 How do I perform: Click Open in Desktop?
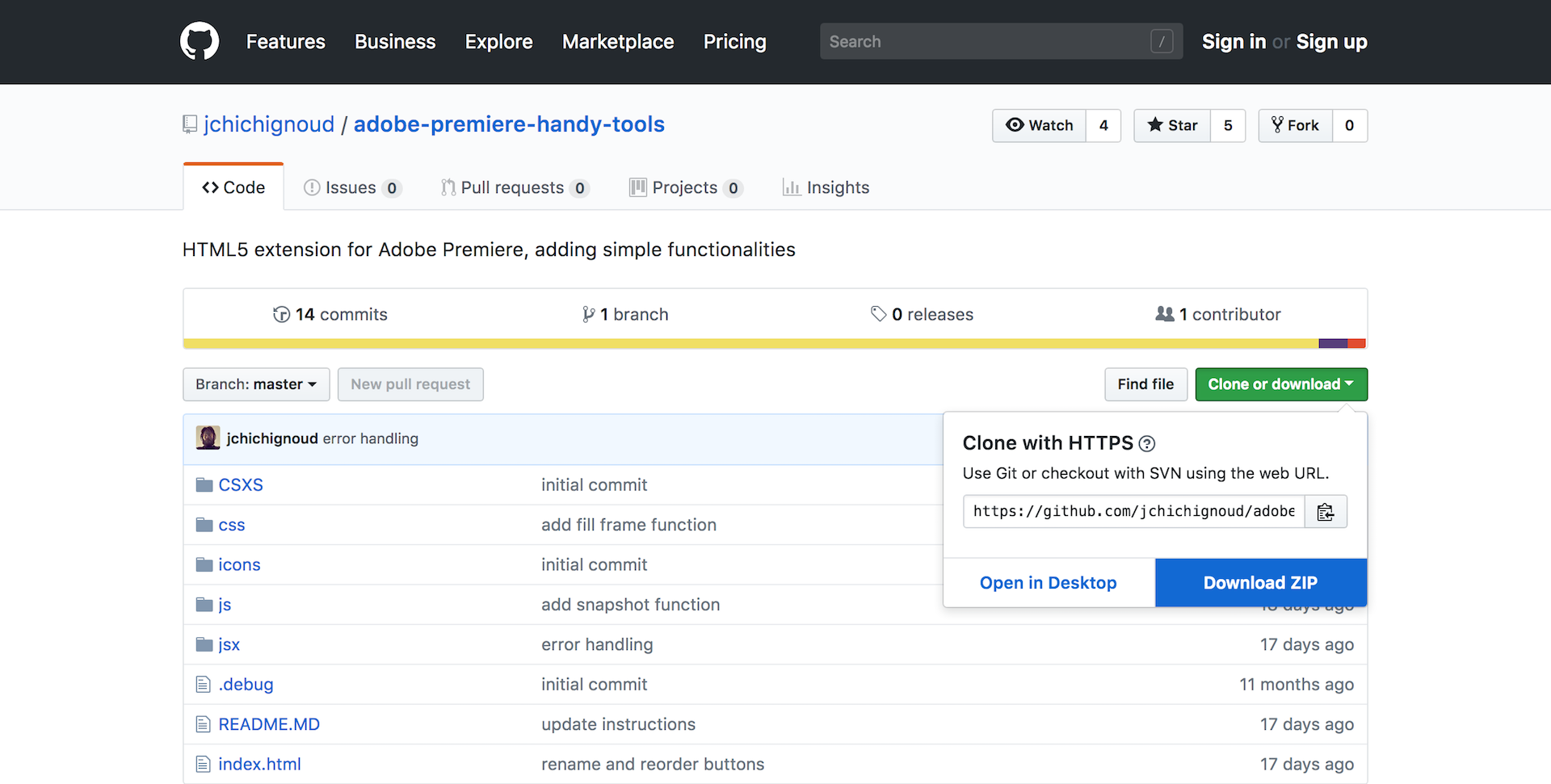(1049, 583)
